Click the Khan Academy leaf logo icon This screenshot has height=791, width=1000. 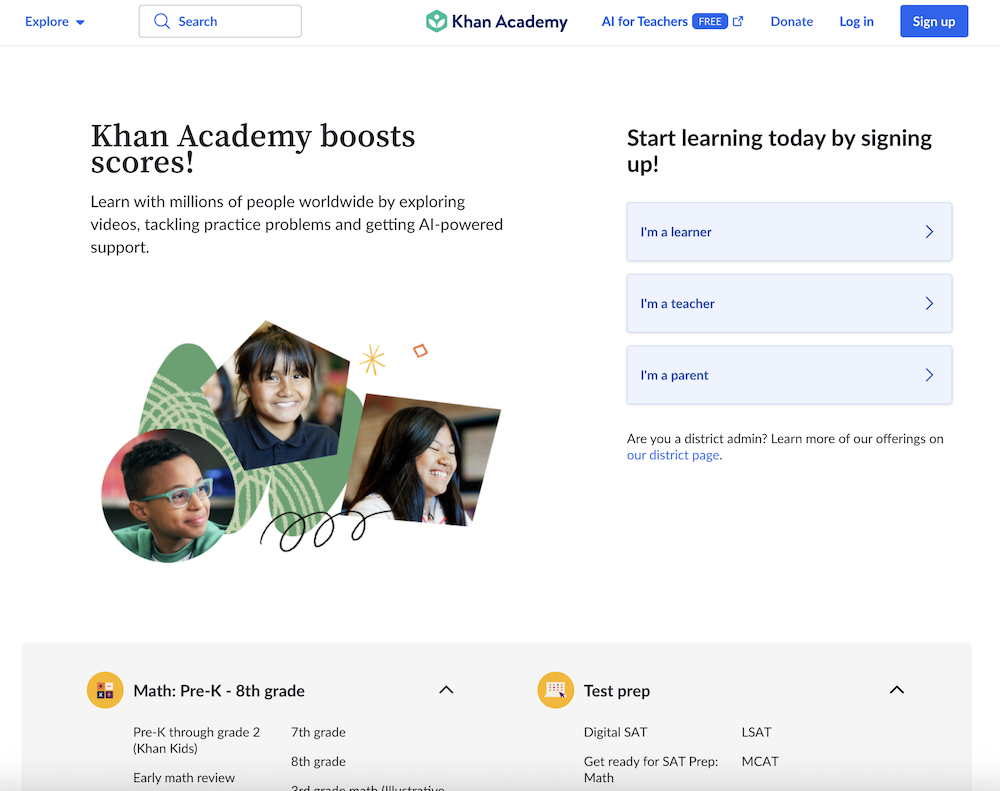click(x=436, y=21)
